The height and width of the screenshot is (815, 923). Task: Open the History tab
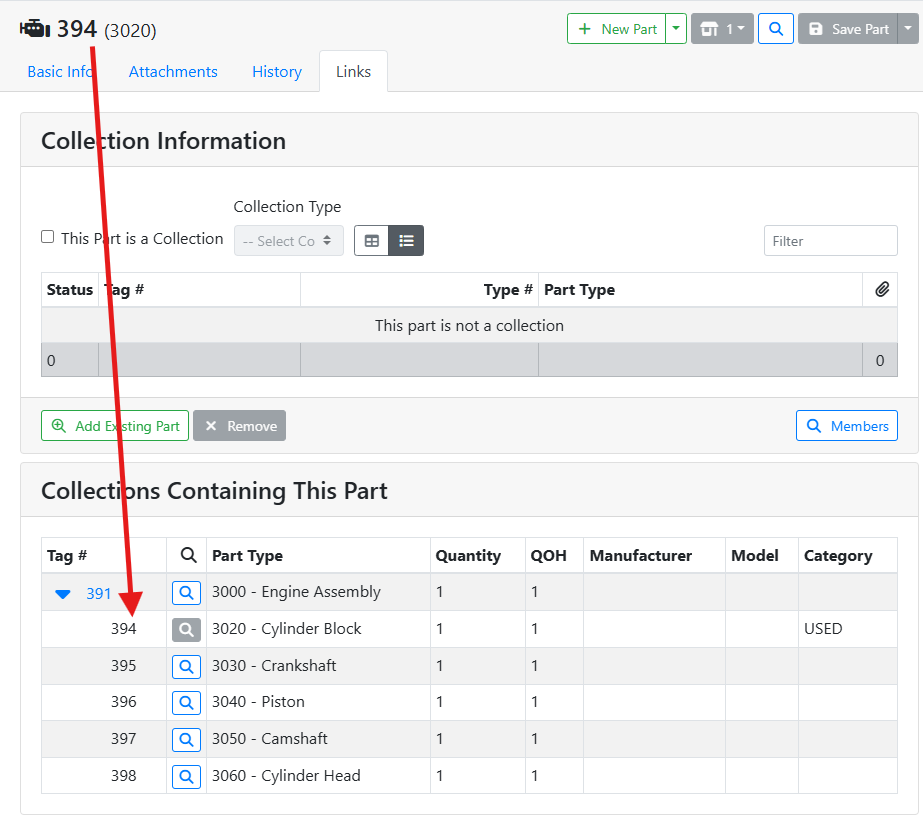[x=277, y=72]
